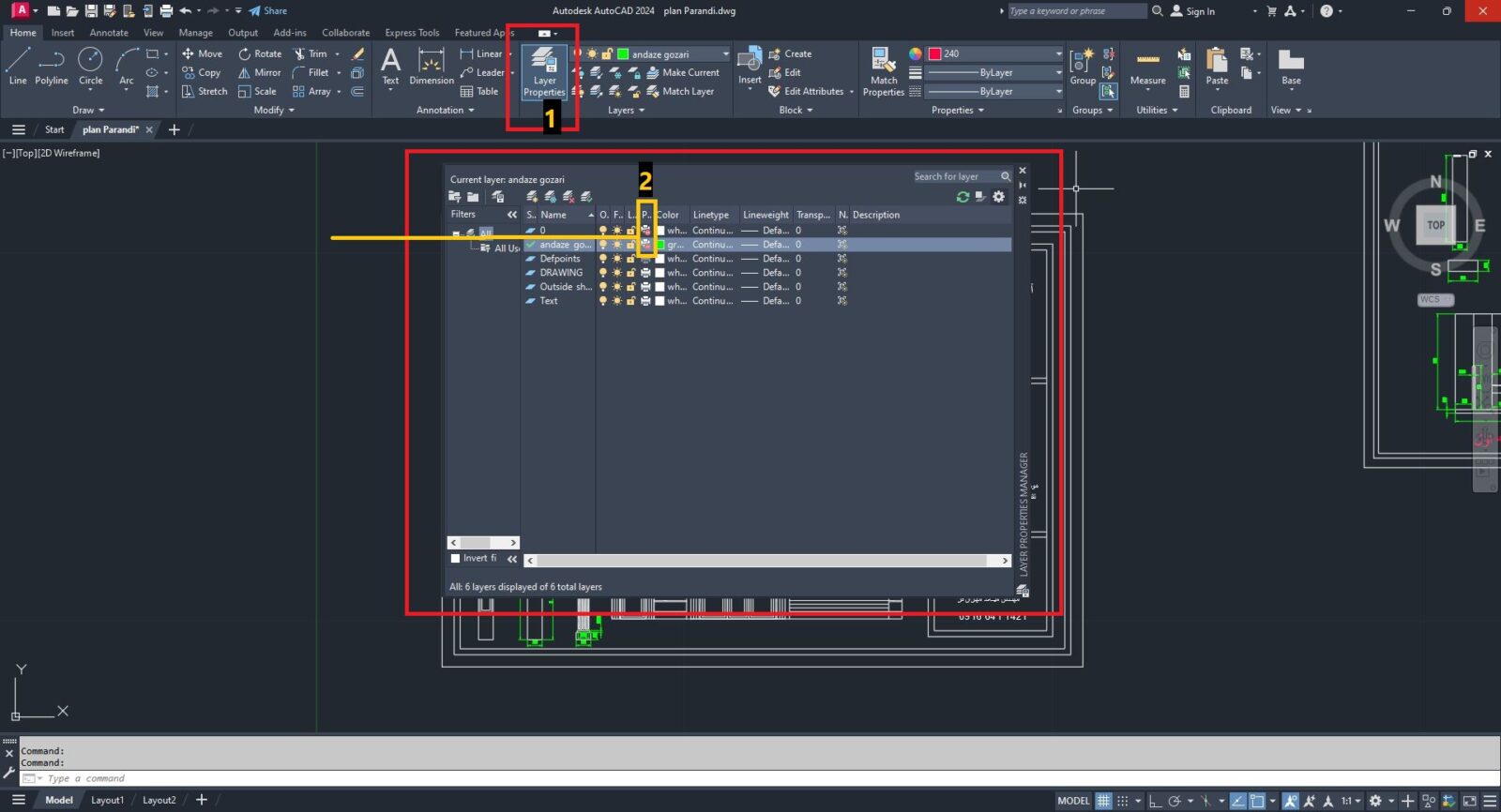Select the Dimension tool
The width and height of the screenshot is (1501, 812).
(x=432, y=67)
